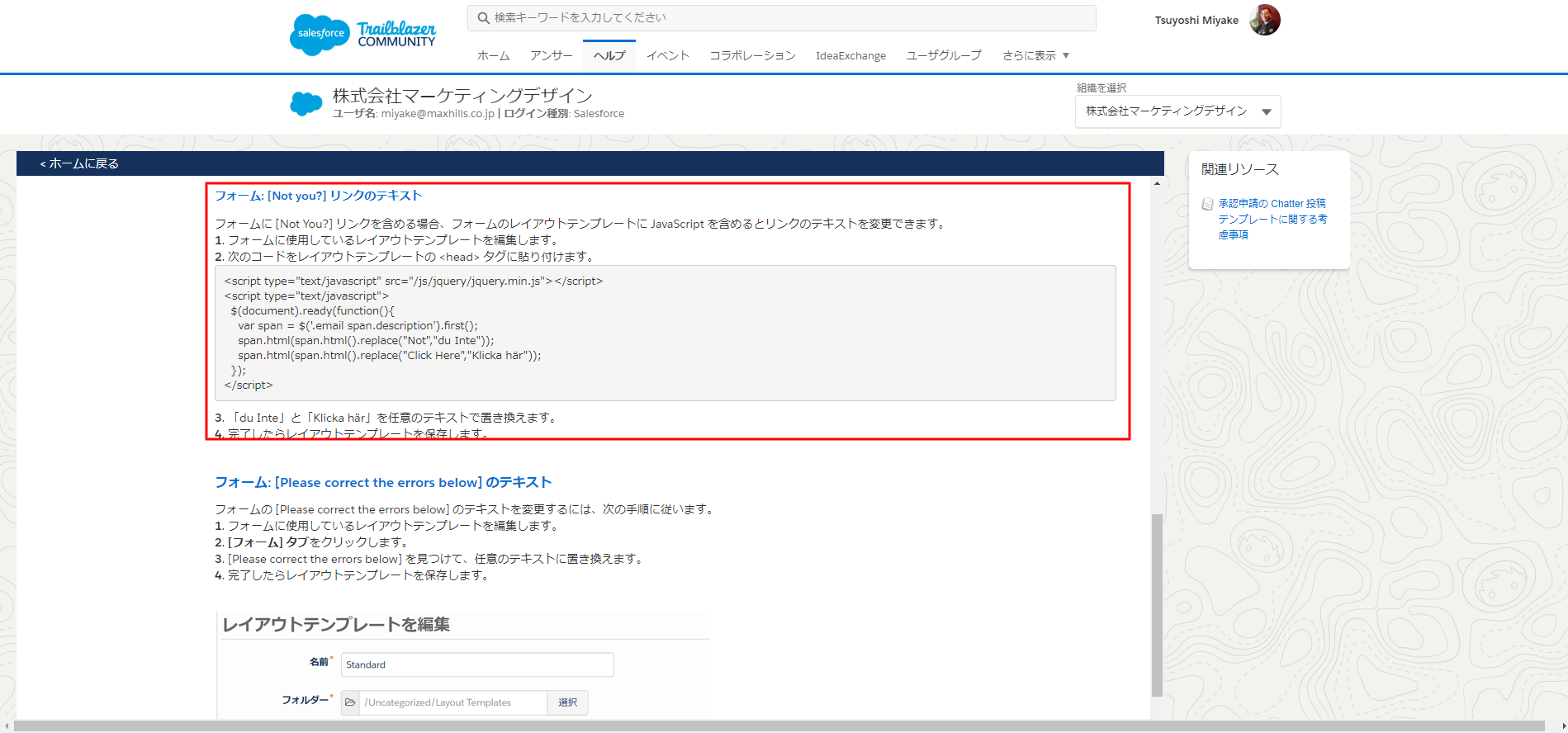Switch to the IdeaExchange tab
Screen dimensions: 1568x733
[x=850, y=55]
